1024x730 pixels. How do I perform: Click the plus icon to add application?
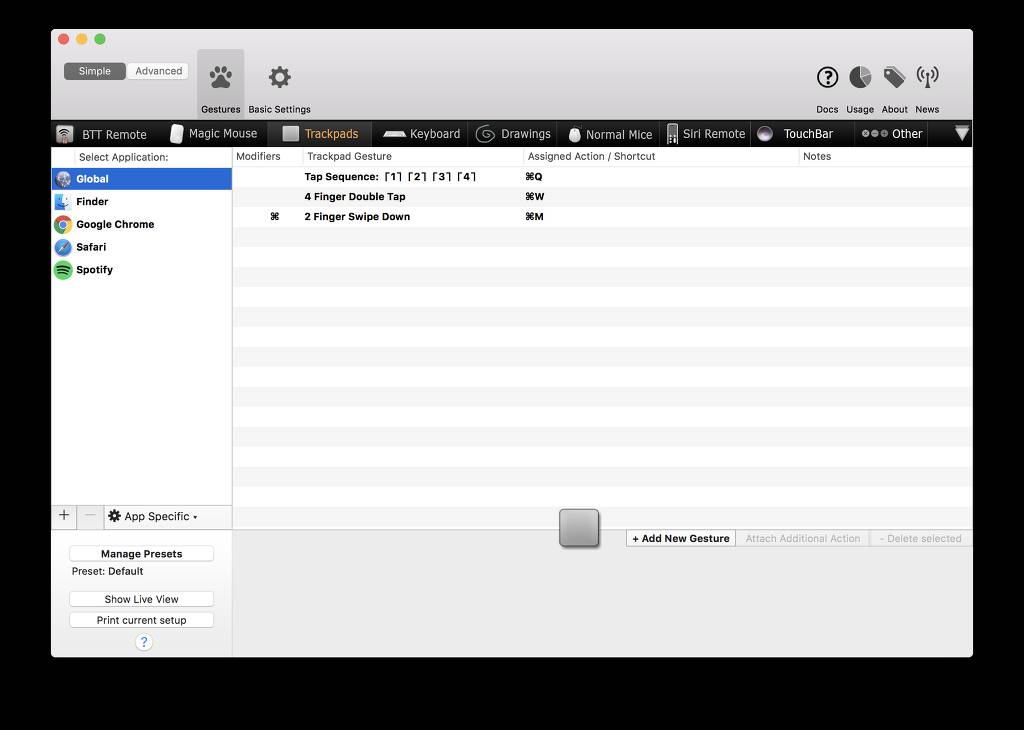point(64,516)
